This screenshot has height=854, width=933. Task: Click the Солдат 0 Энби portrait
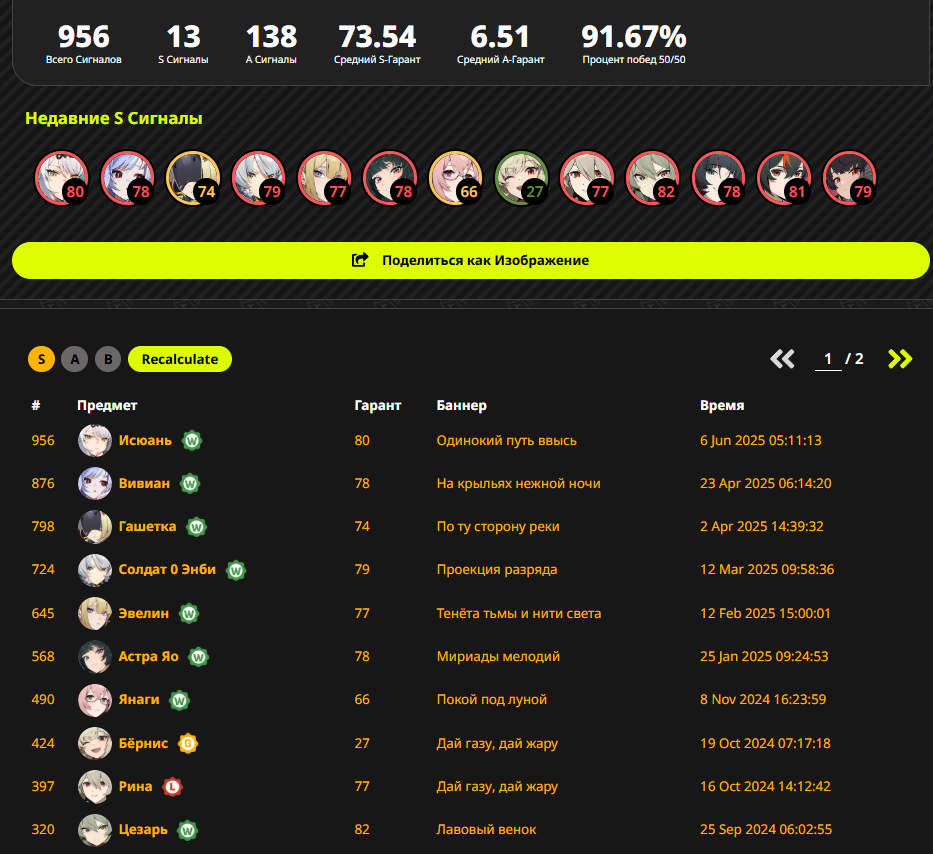point(95,570)
